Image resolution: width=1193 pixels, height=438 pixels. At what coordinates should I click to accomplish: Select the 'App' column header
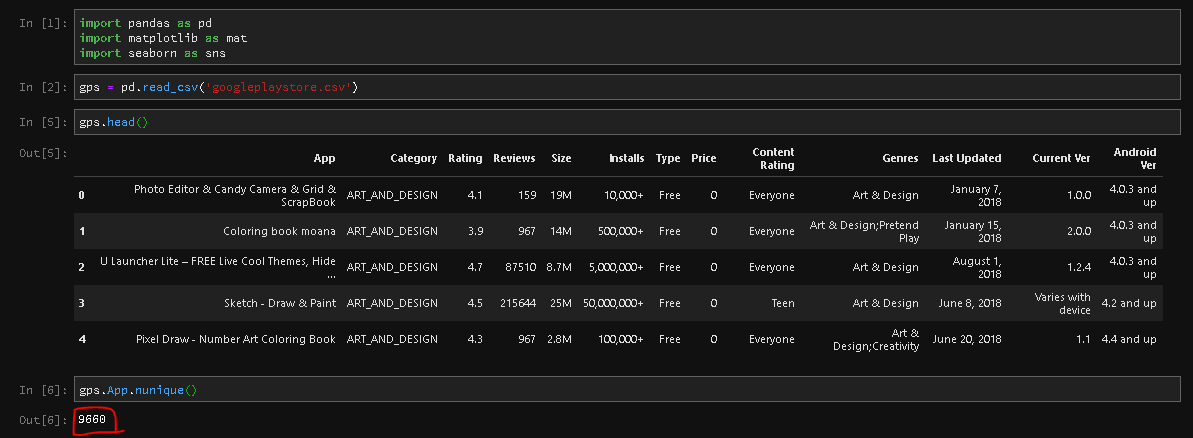pos(324,158)
